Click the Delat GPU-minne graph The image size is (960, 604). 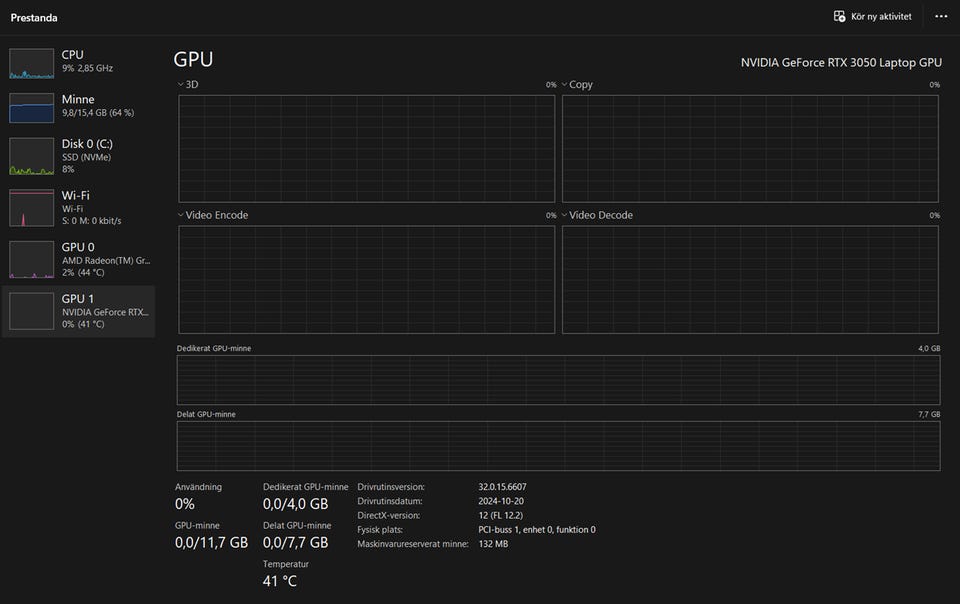coord(558,446)
